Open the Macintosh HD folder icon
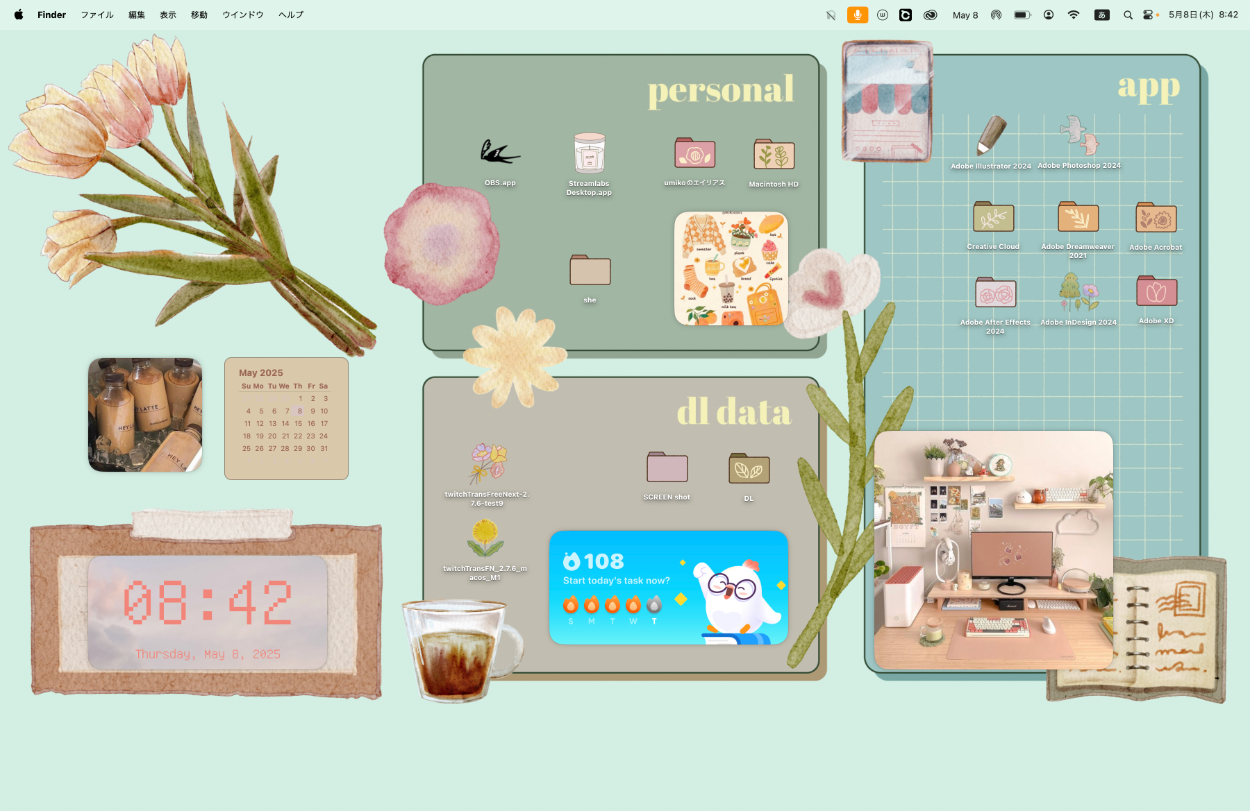The height and width of the screenshot is (811, 1250). coord(773,155)
